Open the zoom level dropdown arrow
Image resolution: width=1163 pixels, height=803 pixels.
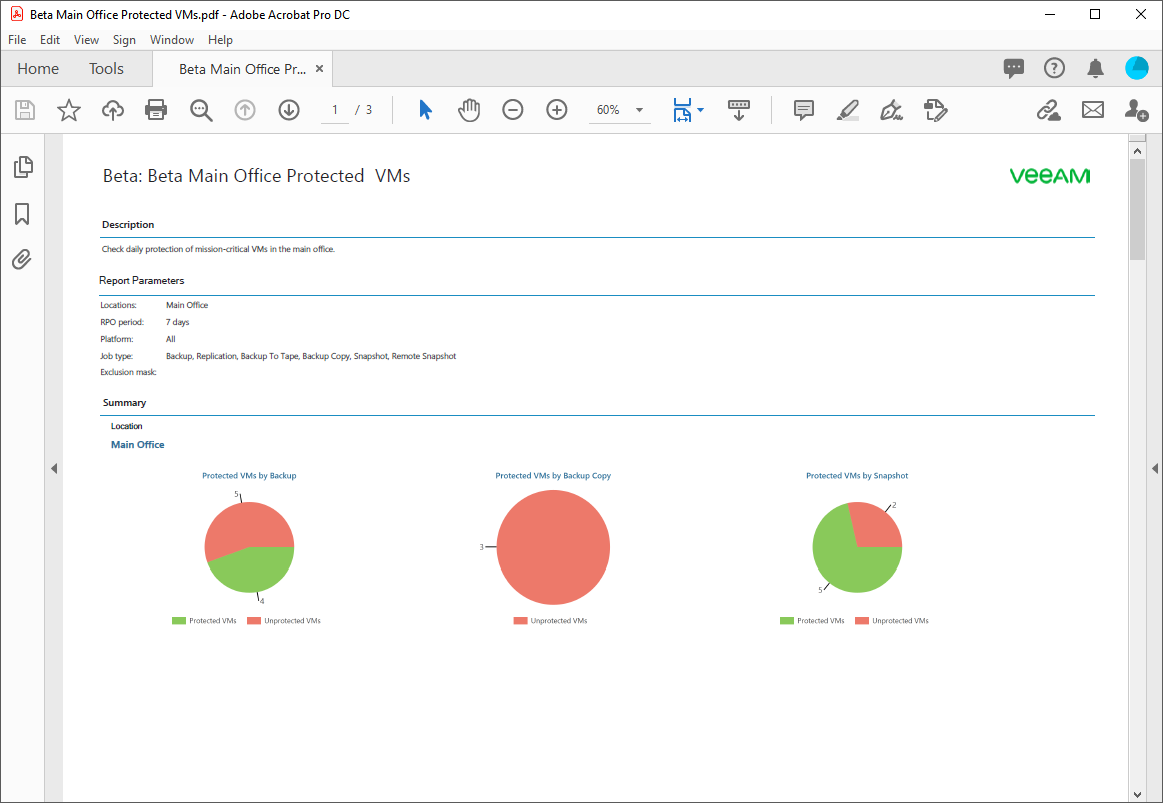click(x=639, y=110)
